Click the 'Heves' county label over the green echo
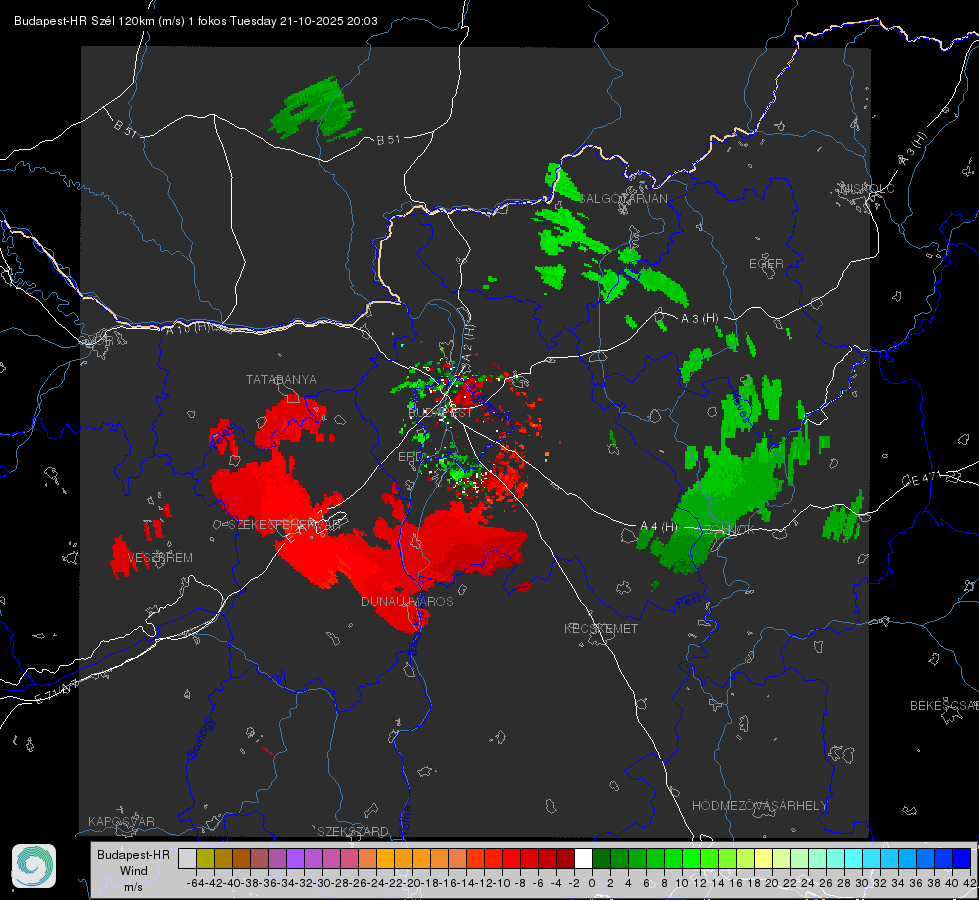The width and height of the screenshot is (979, 900). click(742, 408)
